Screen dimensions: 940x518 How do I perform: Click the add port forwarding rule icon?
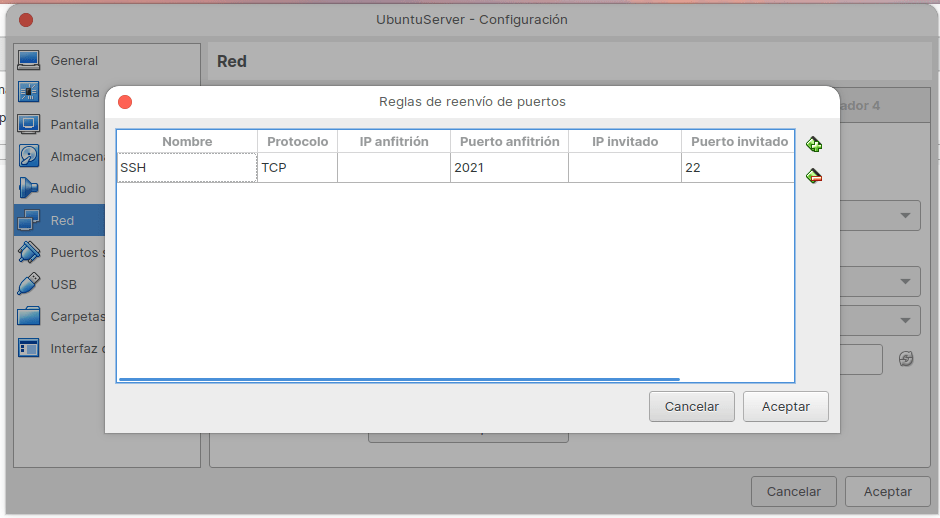(x=814, y=145)
